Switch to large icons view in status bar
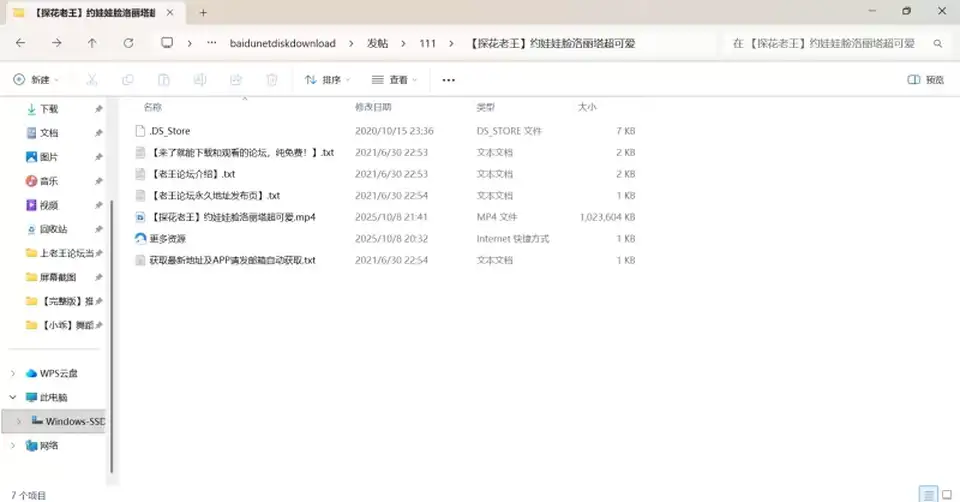Viewport: 960px width, 502px height. 947,494
